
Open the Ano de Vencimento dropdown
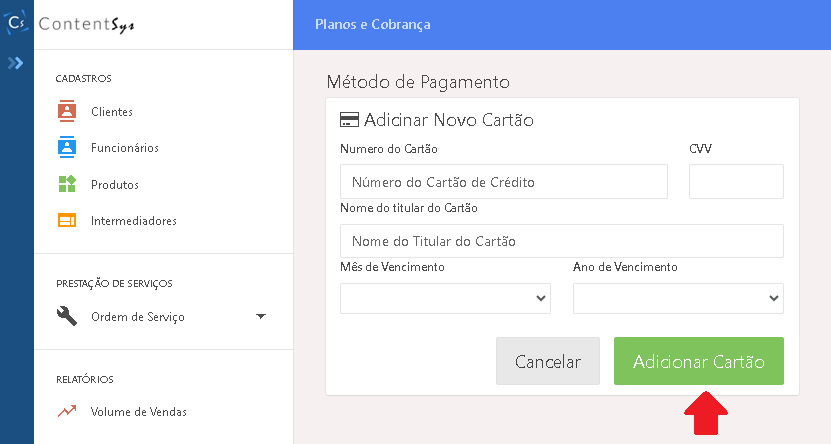click(678, 298)
